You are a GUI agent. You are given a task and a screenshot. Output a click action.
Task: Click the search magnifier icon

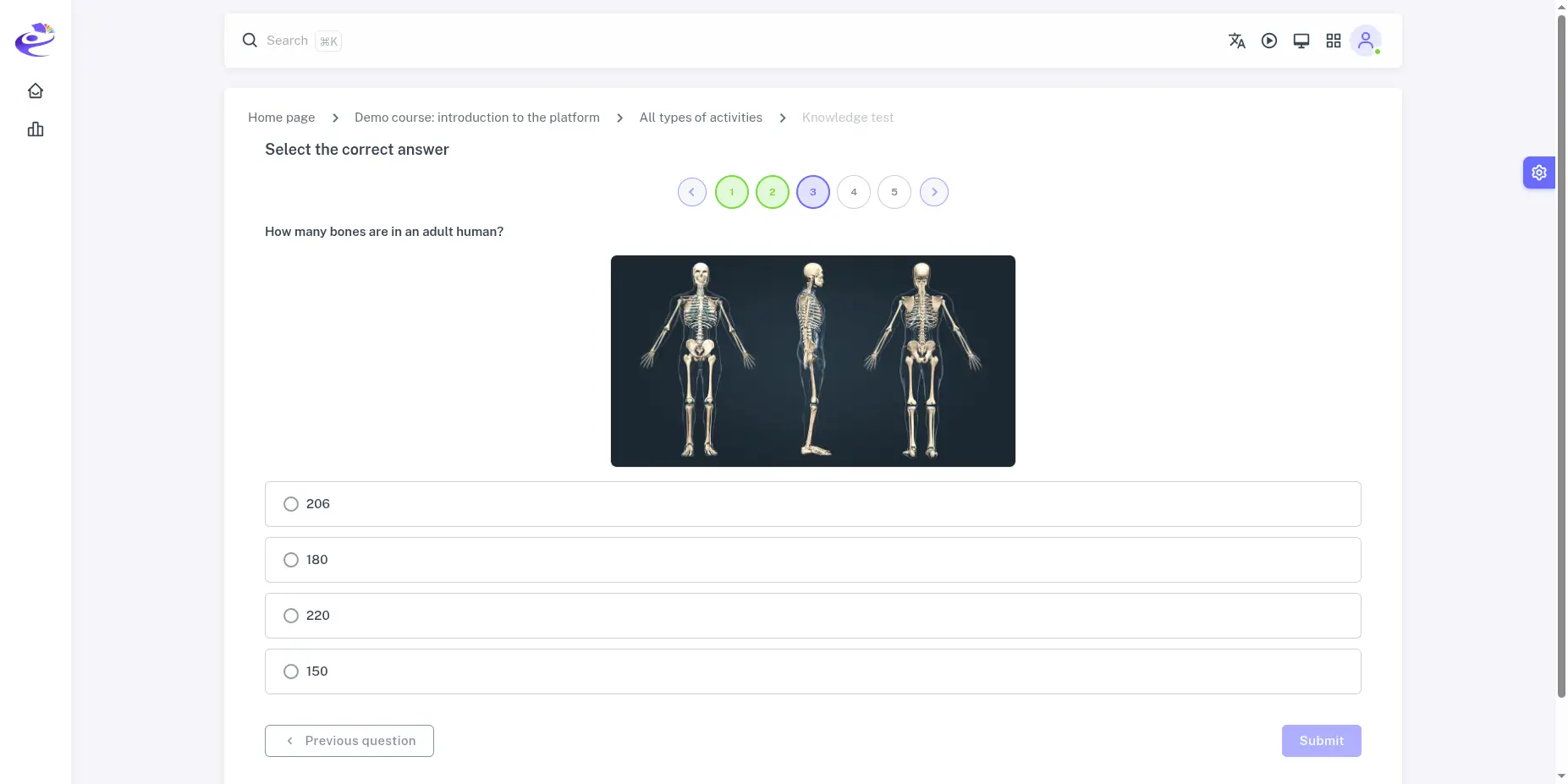(x=250, y=41)
